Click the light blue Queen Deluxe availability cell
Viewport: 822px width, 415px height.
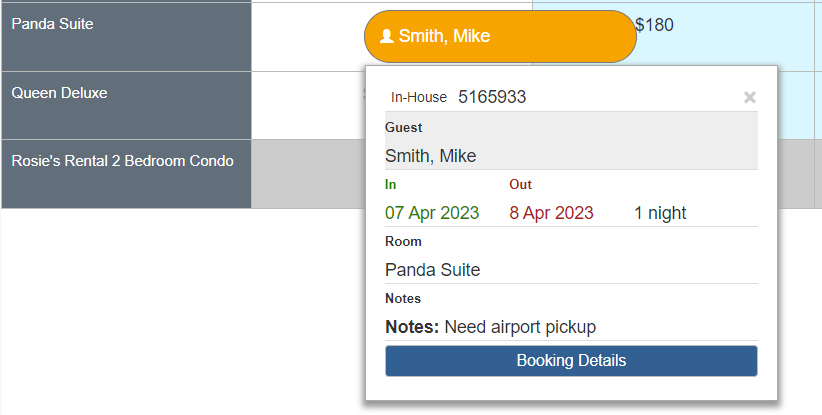[799, 105]
